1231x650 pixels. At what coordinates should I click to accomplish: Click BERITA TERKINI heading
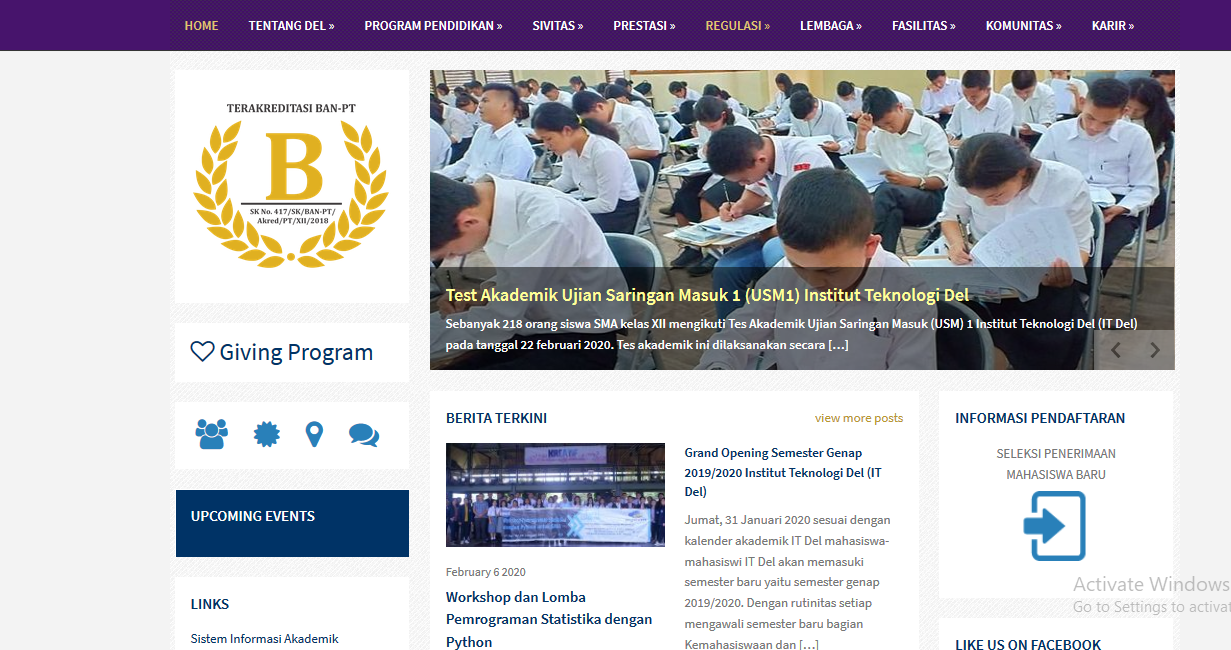(x=496, y=418)
